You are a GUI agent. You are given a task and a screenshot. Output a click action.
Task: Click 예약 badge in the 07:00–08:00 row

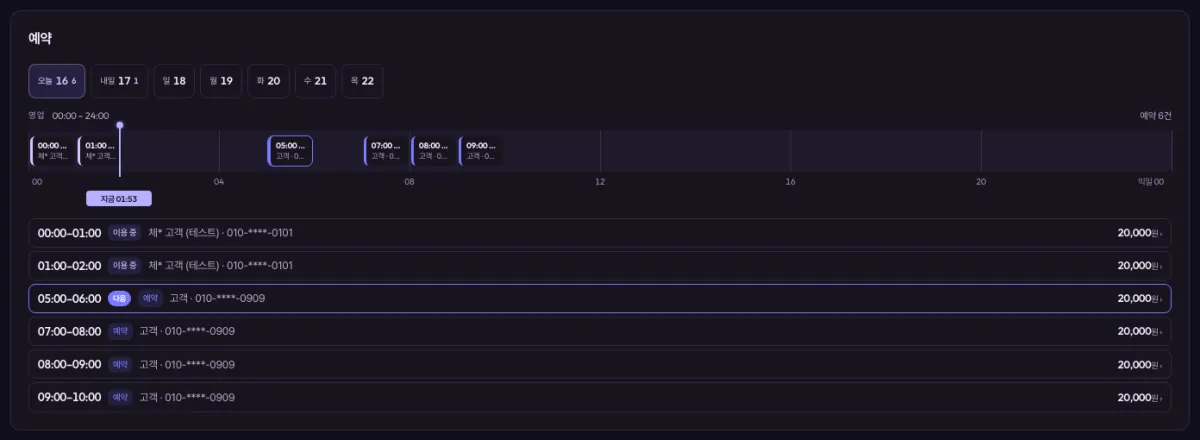(x=120, y=331)
